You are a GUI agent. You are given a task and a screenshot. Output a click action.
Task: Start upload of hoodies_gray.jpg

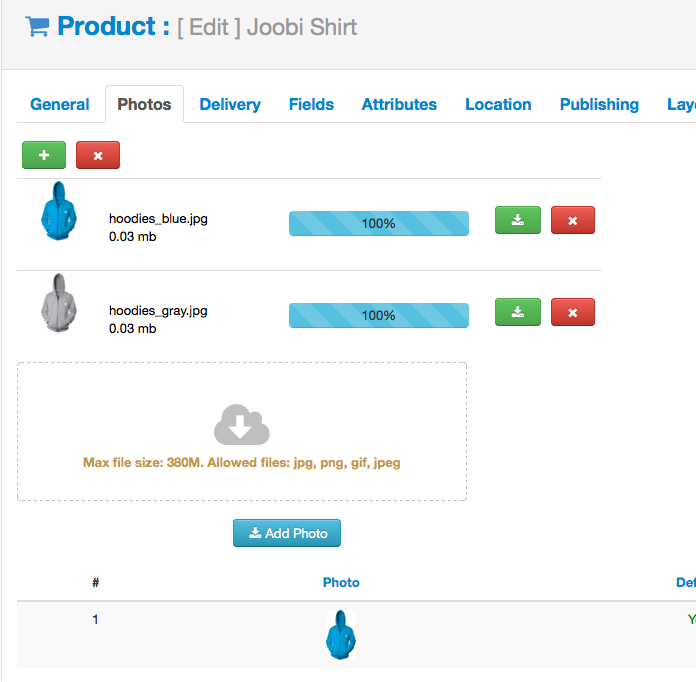[517, 312]
